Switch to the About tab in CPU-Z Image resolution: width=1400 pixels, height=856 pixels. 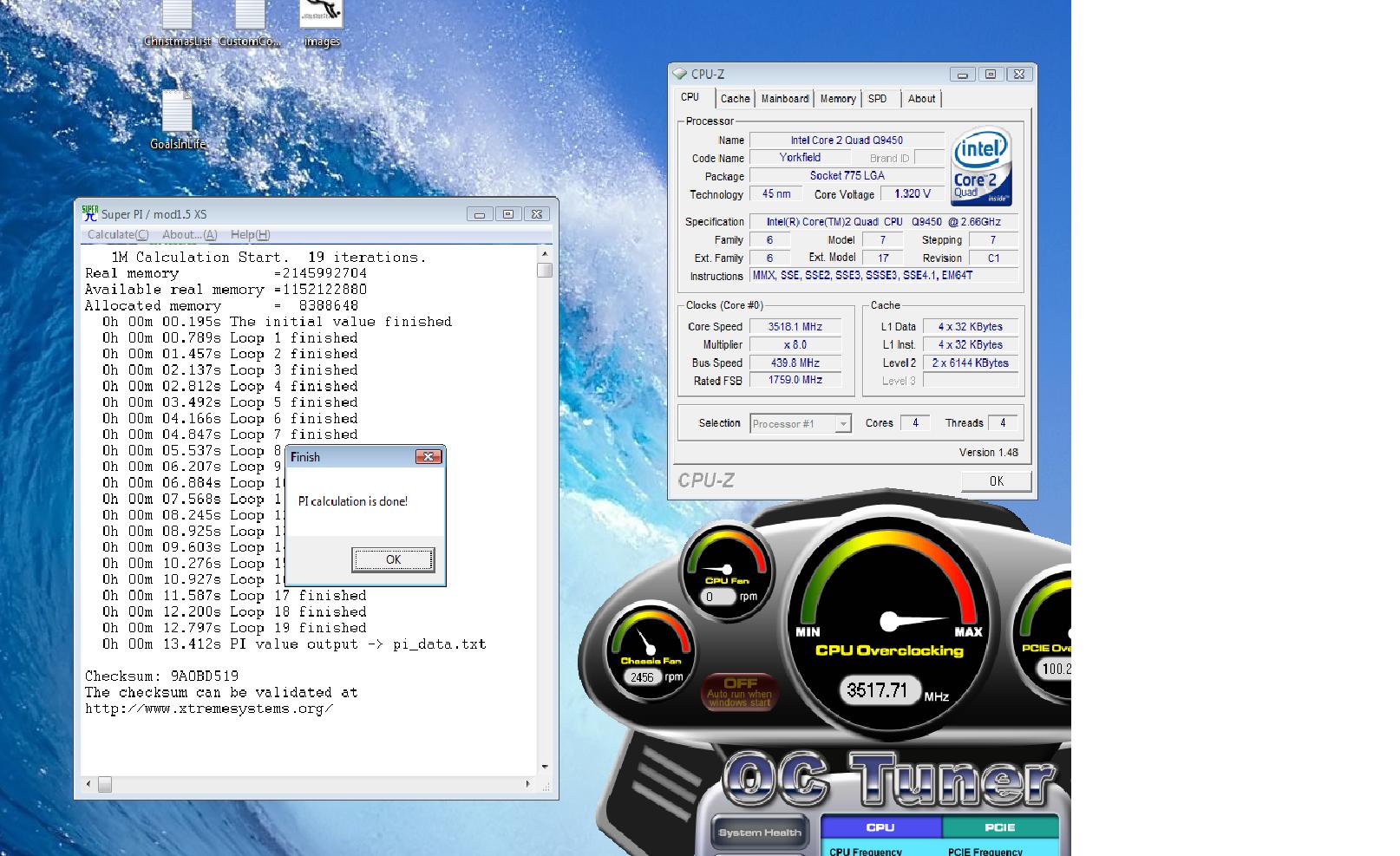click(921, 99)
